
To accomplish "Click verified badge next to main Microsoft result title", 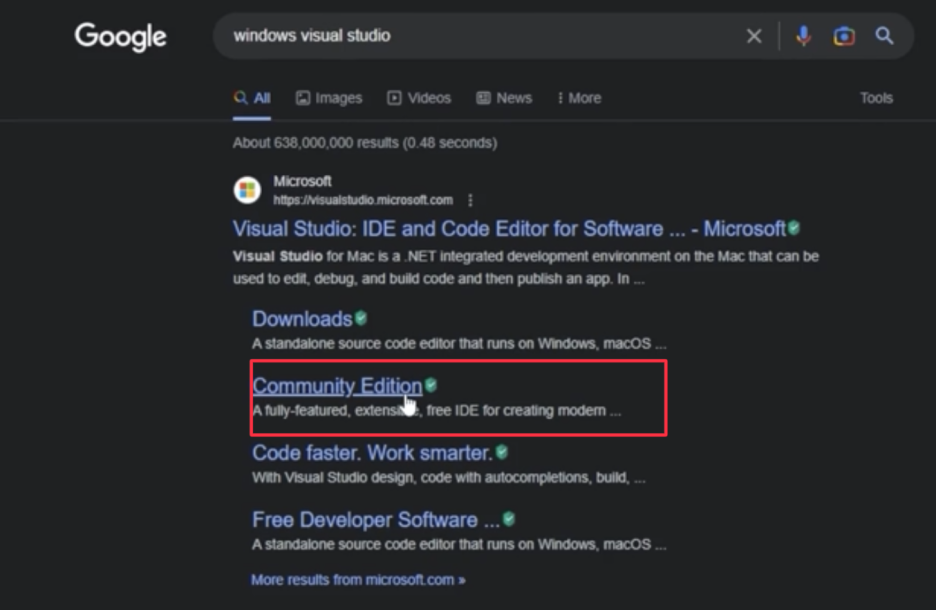I will 793,227.
